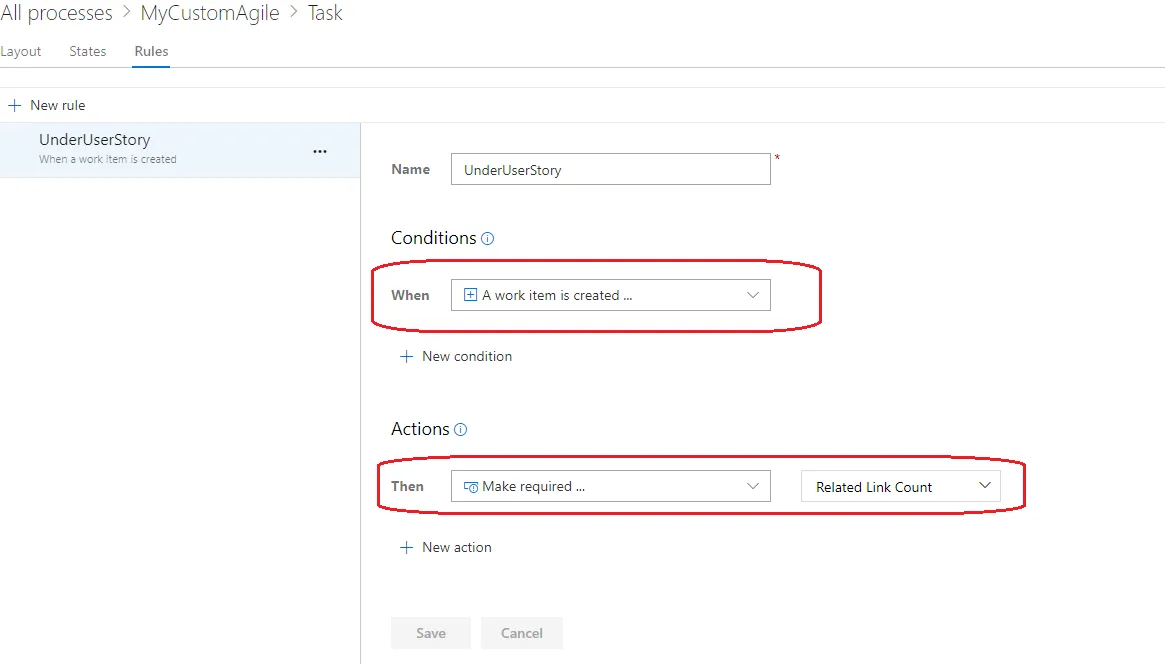This screenshot has width=1165, height=664.
Task: Expand the When condition dropdown
Action: (x=753, y=295)
